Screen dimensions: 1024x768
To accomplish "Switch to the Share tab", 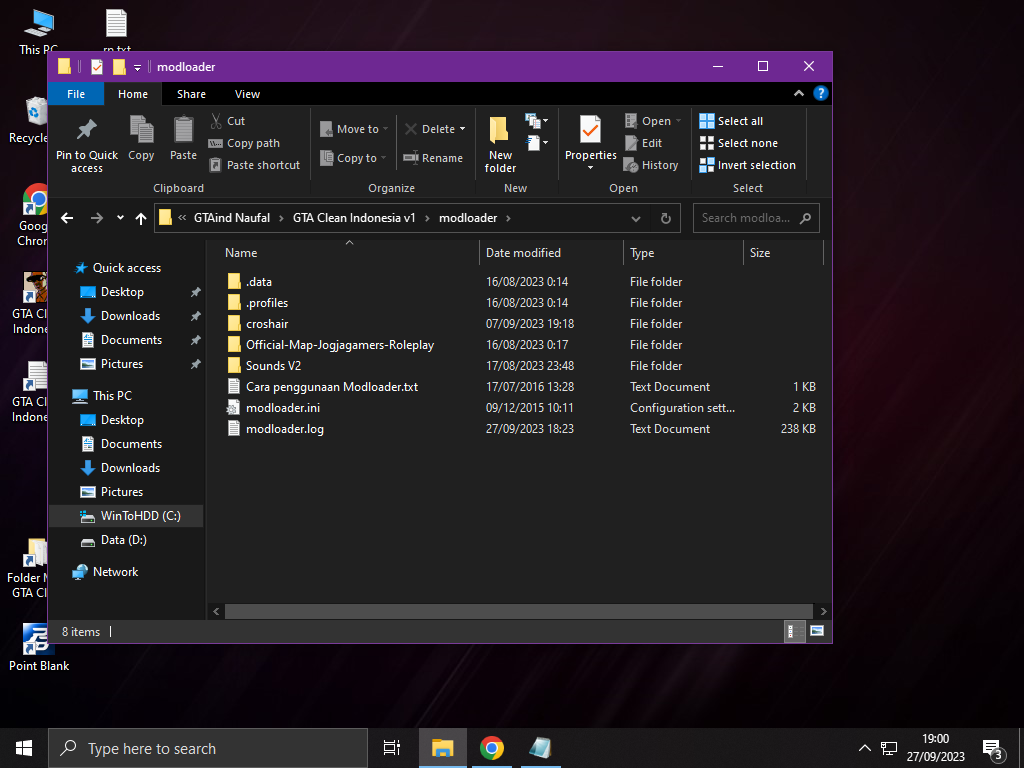I will pyautogui.click(x=191, y=94).
